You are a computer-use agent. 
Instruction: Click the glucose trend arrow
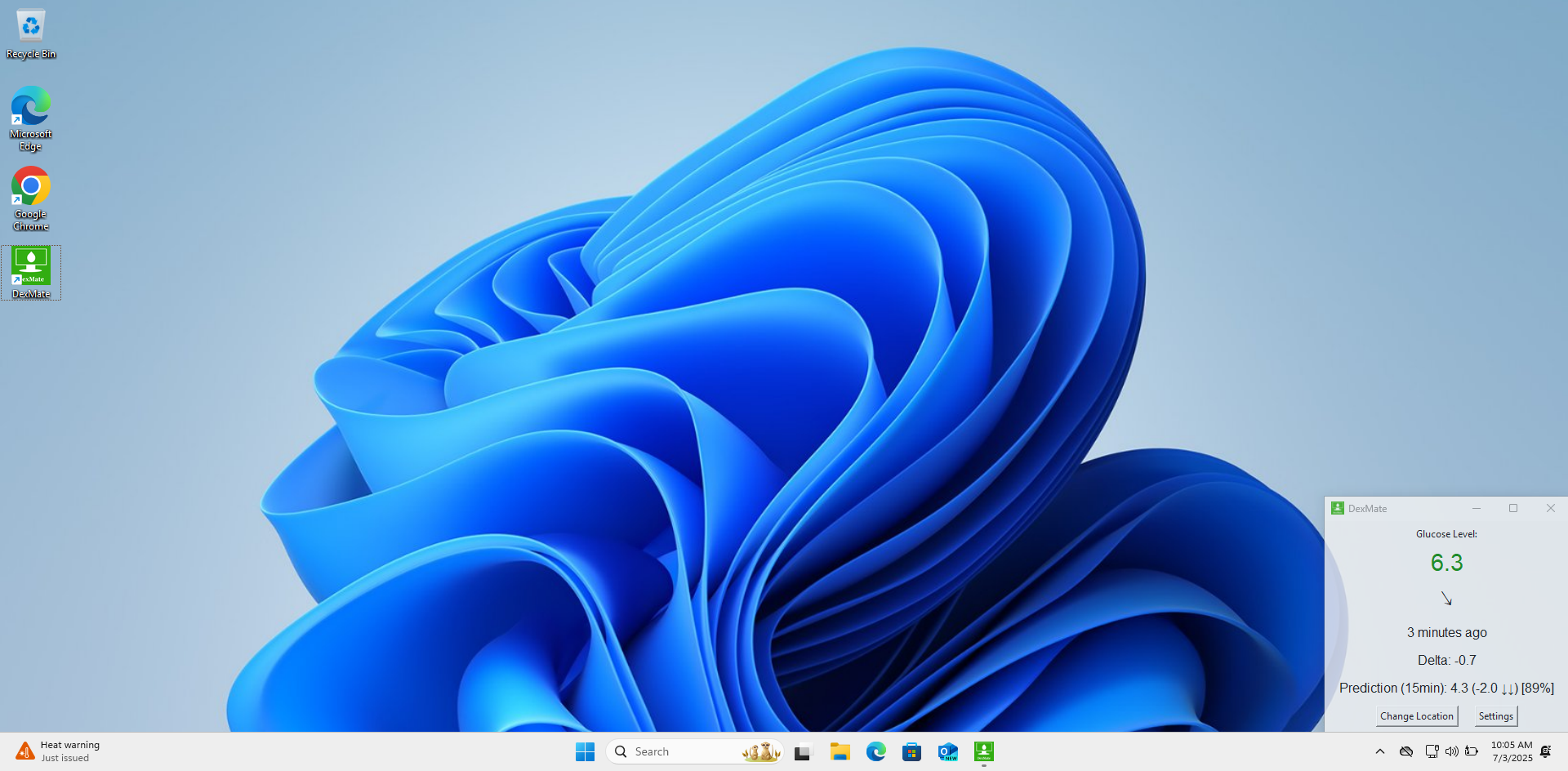pos(1446,599)
